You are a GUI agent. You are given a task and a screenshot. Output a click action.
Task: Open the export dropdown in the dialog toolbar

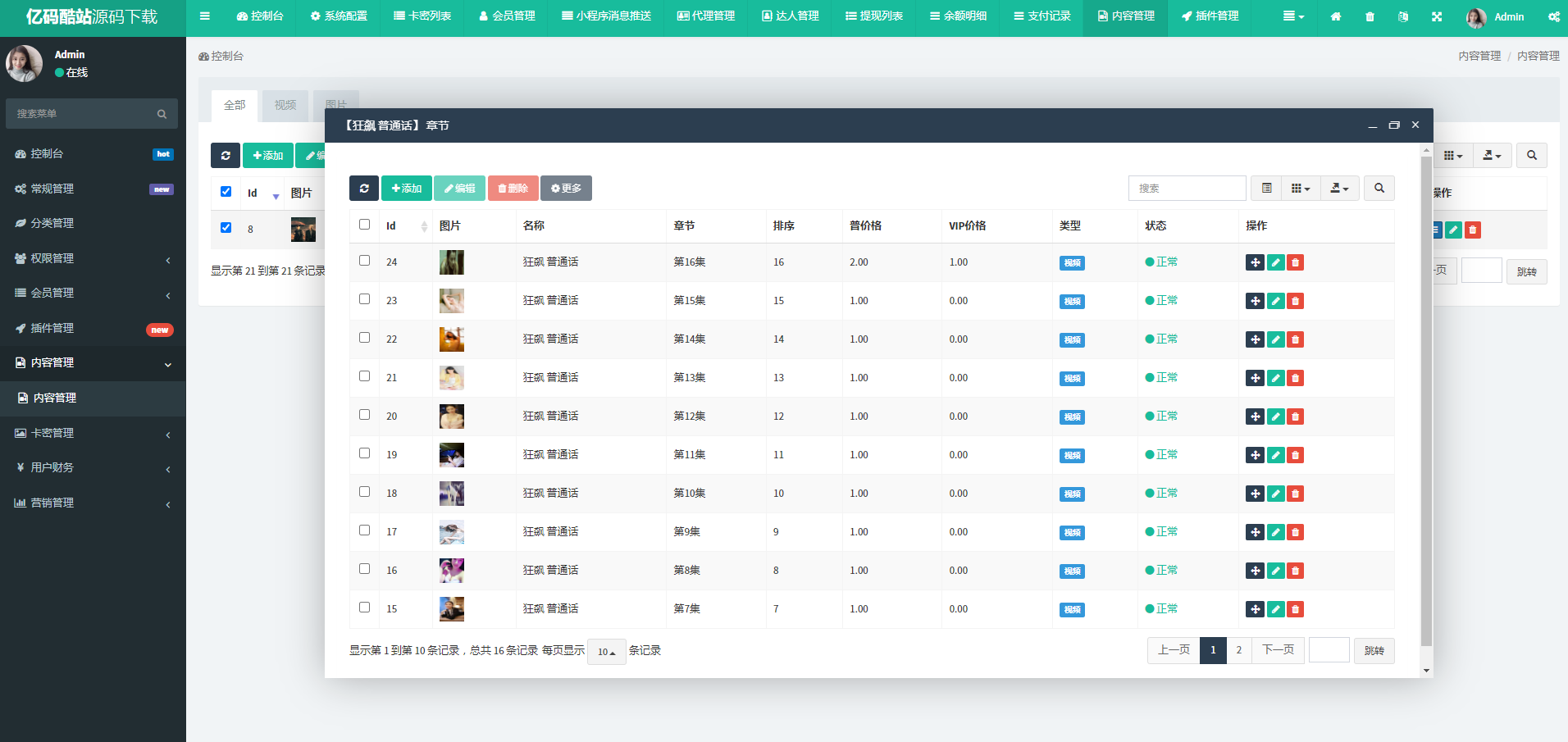(x=1339, y=189)
